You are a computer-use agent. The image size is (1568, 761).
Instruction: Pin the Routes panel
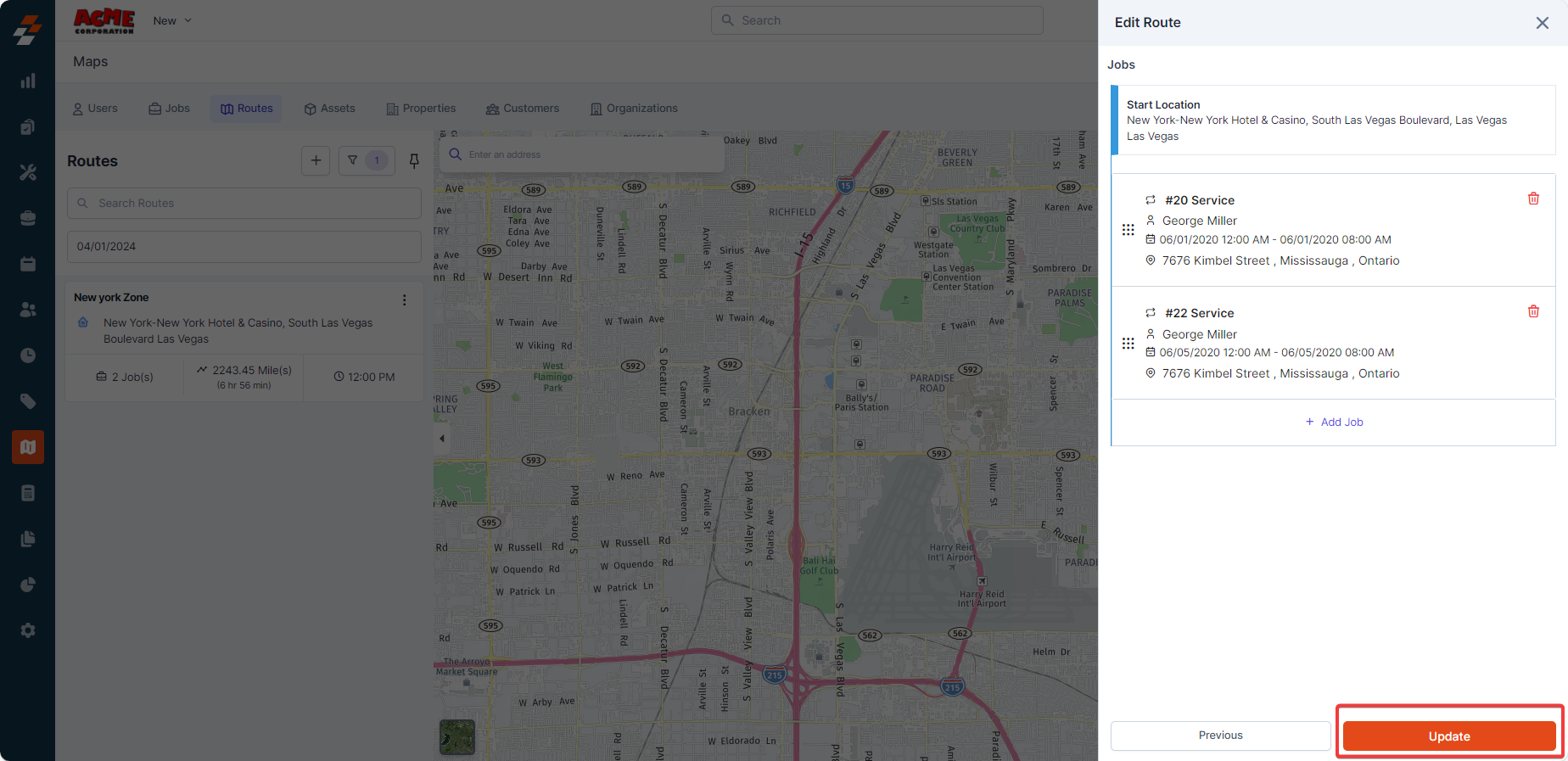(414, 160)
